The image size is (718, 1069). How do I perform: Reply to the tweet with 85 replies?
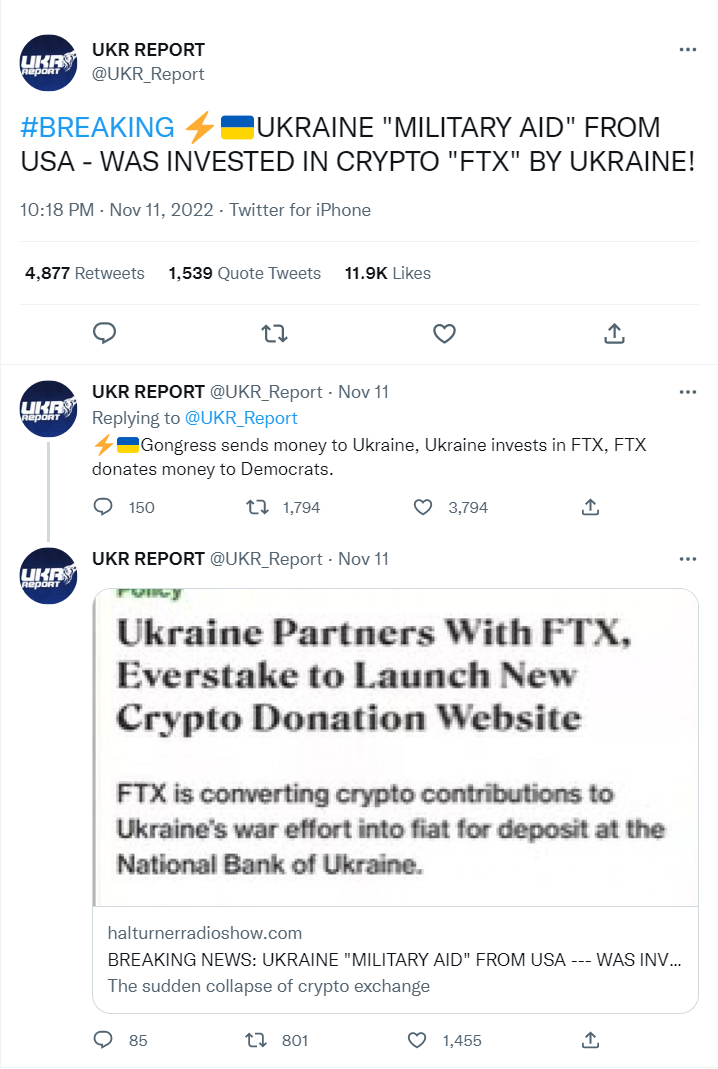pos(103,1041)
